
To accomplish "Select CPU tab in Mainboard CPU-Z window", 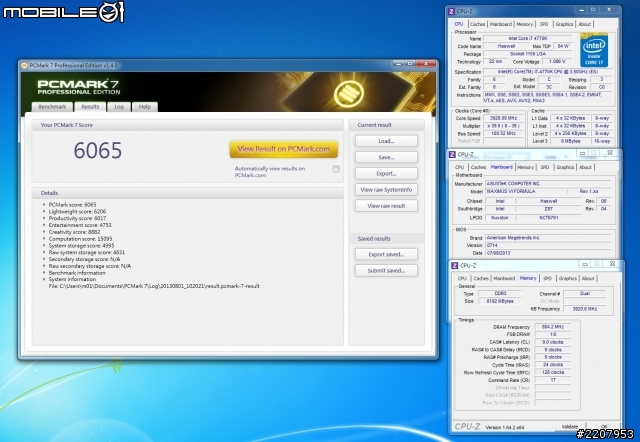I will tap(460, 167).
